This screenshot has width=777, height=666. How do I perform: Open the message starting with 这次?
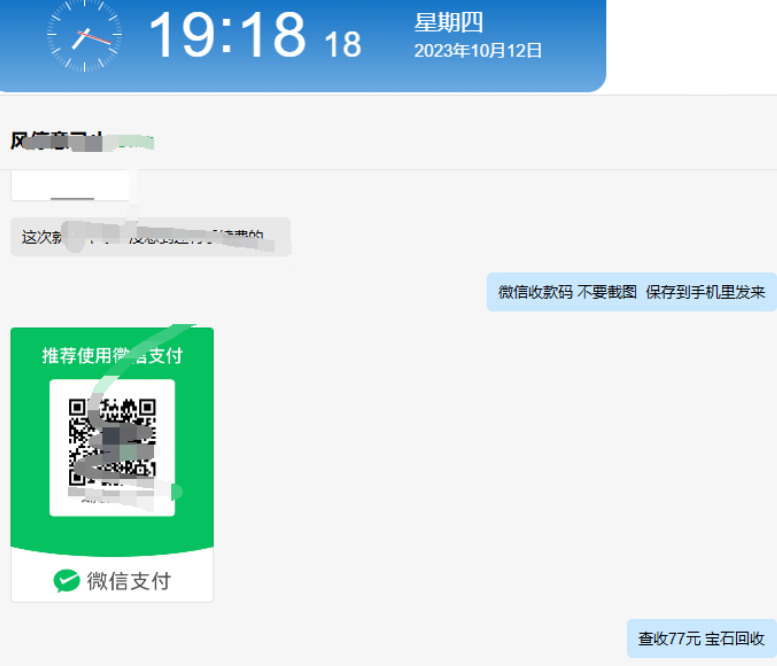[x=151, y=237]
